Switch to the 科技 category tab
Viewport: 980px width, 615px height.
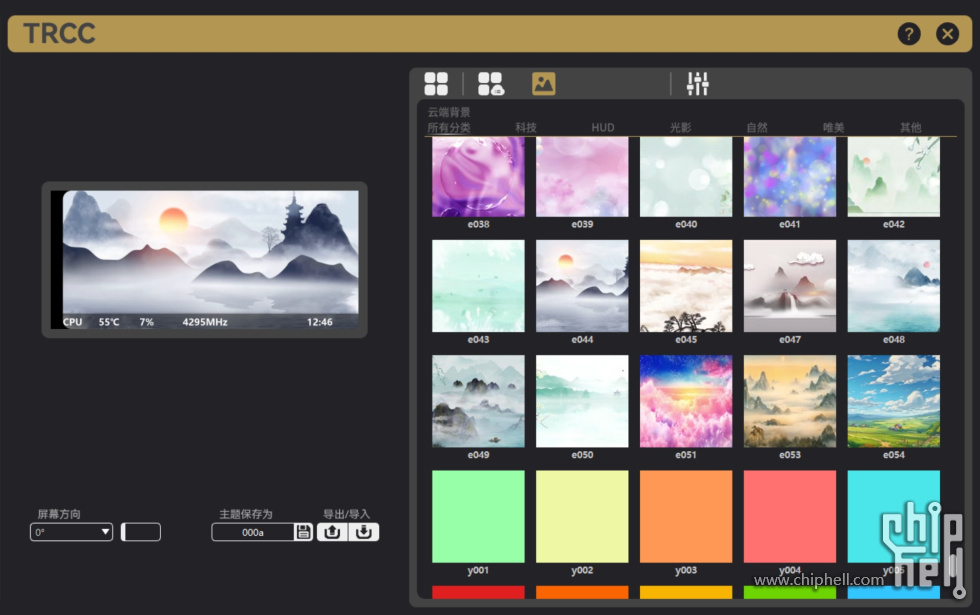pos(526,128)
